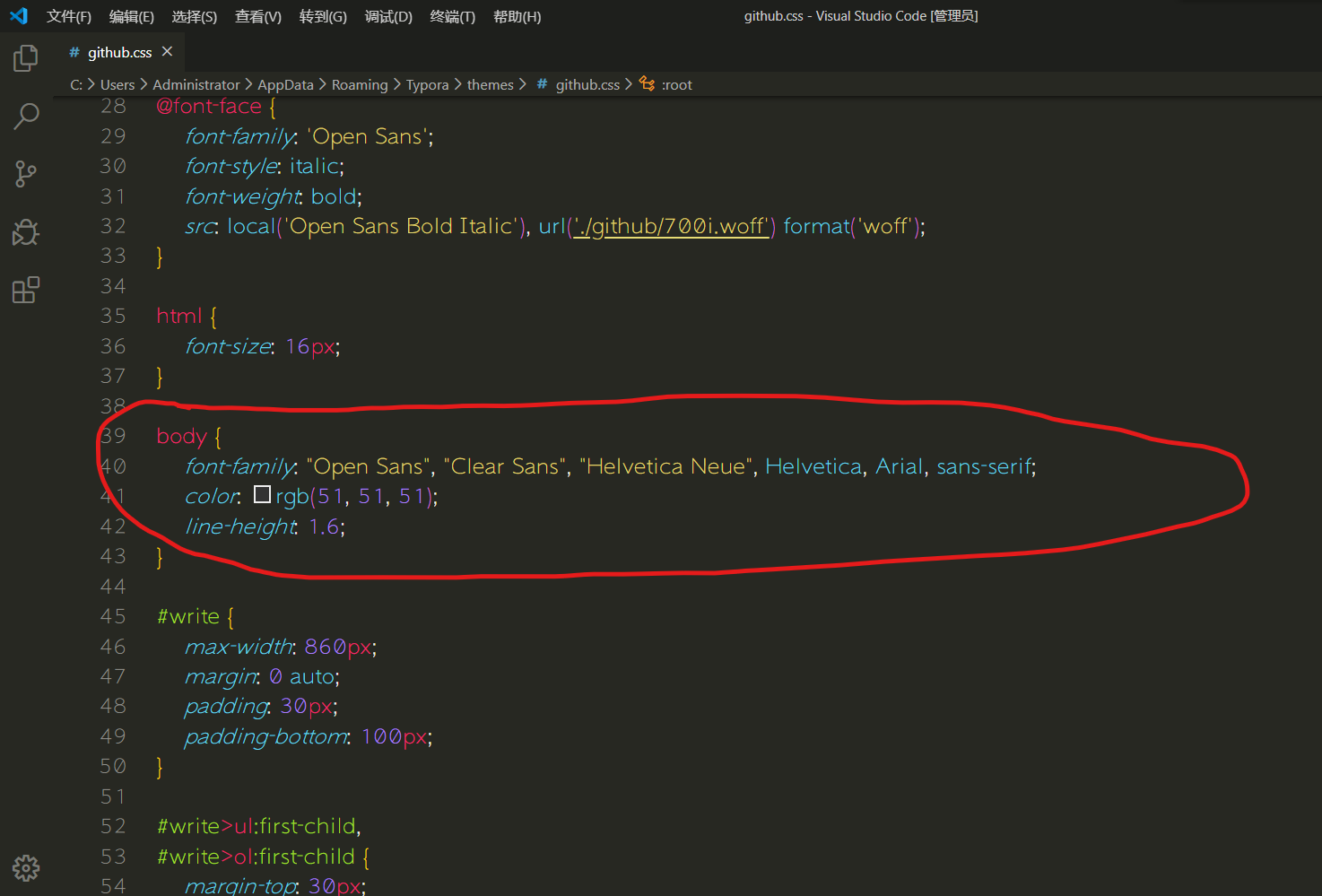Screen dimensions: 1322x896
Task: Click the C: breadcrumb segment
Action: pyautogui.click(x=76, y=84)
